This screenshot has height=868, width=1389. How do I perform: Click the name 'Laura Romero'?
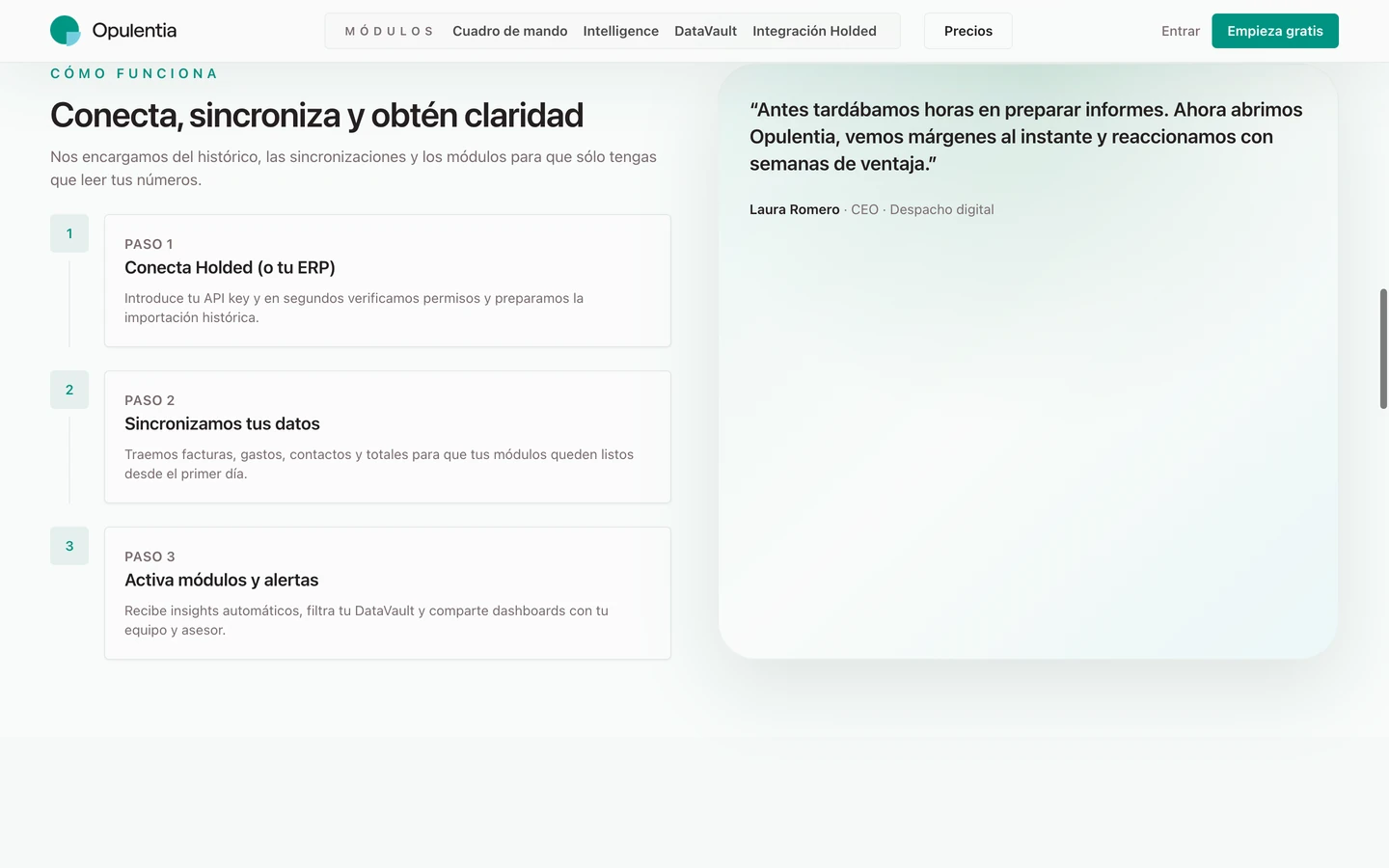click(x=795, y=209)
